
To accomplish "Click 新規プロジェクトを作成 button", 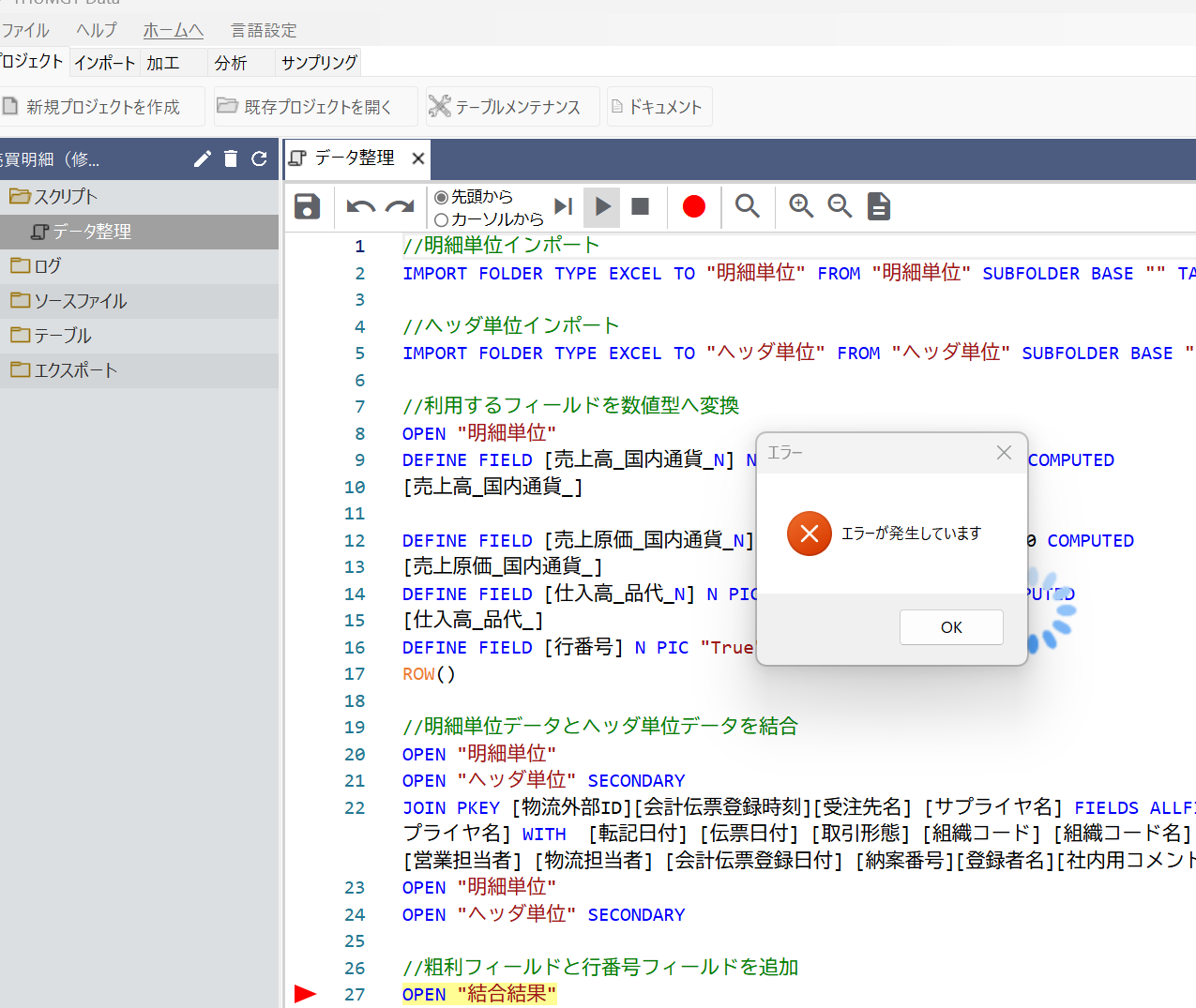I will coord(102,107).
